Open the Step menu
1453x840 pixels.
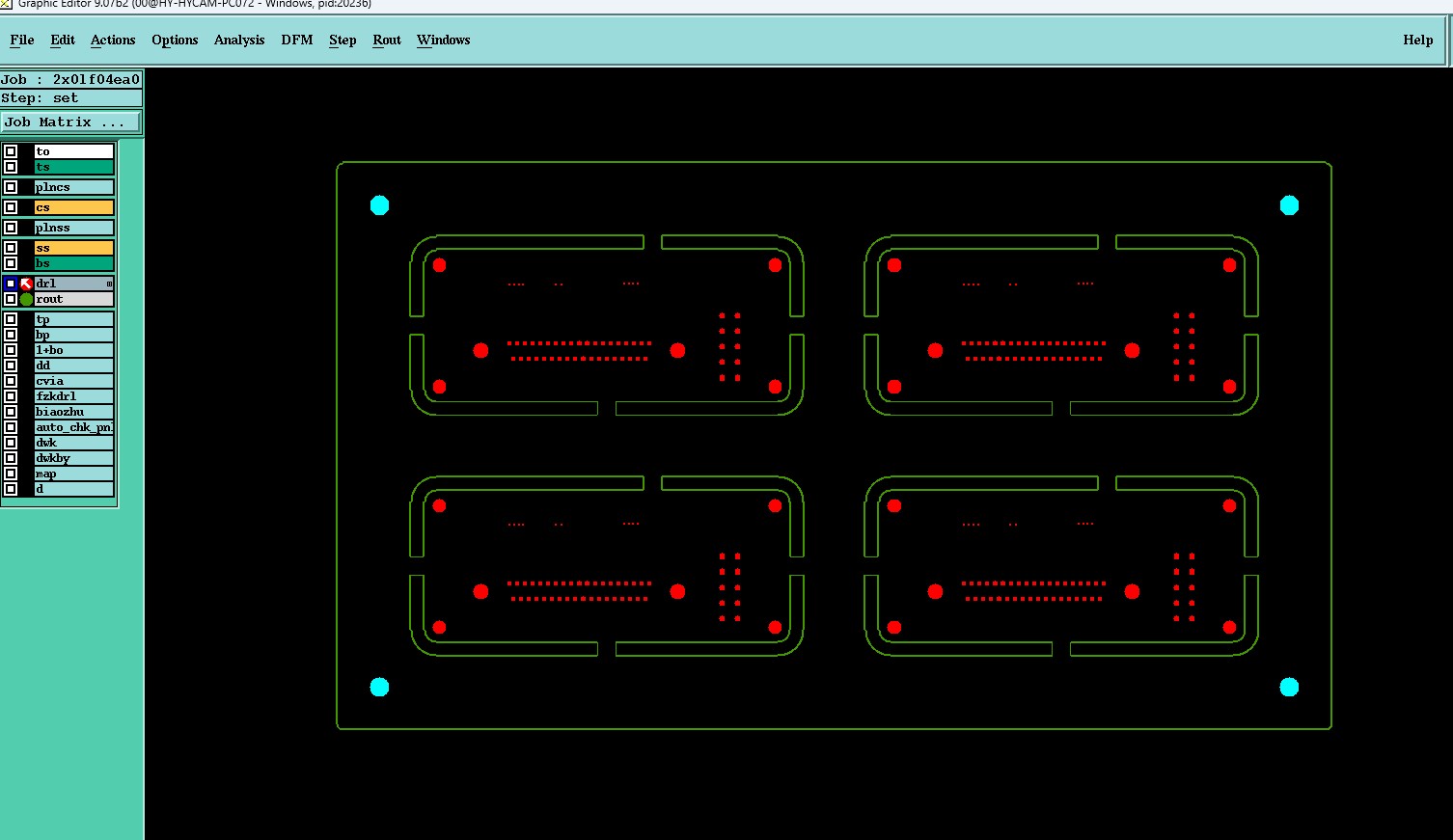343,40
